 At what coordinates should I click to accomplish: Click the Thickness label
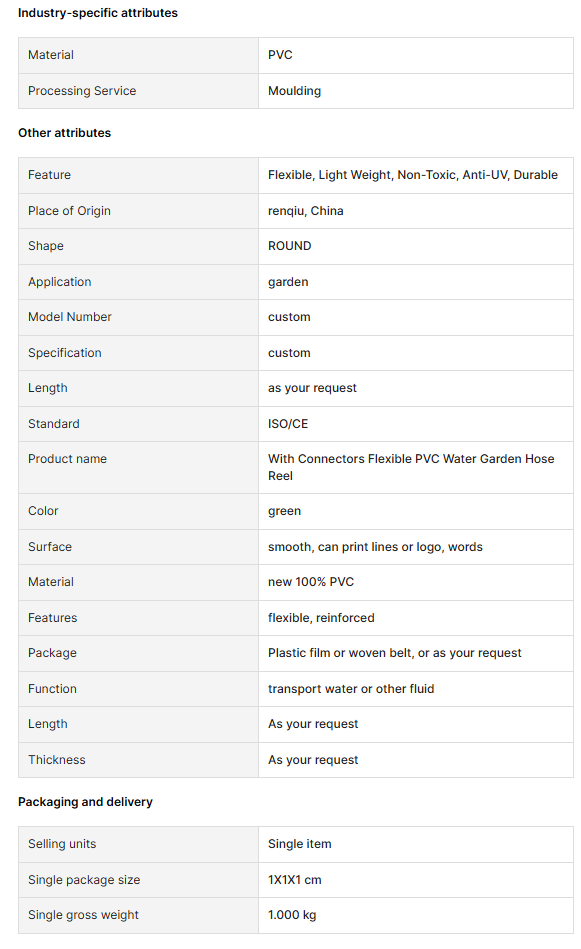(56, 760)
